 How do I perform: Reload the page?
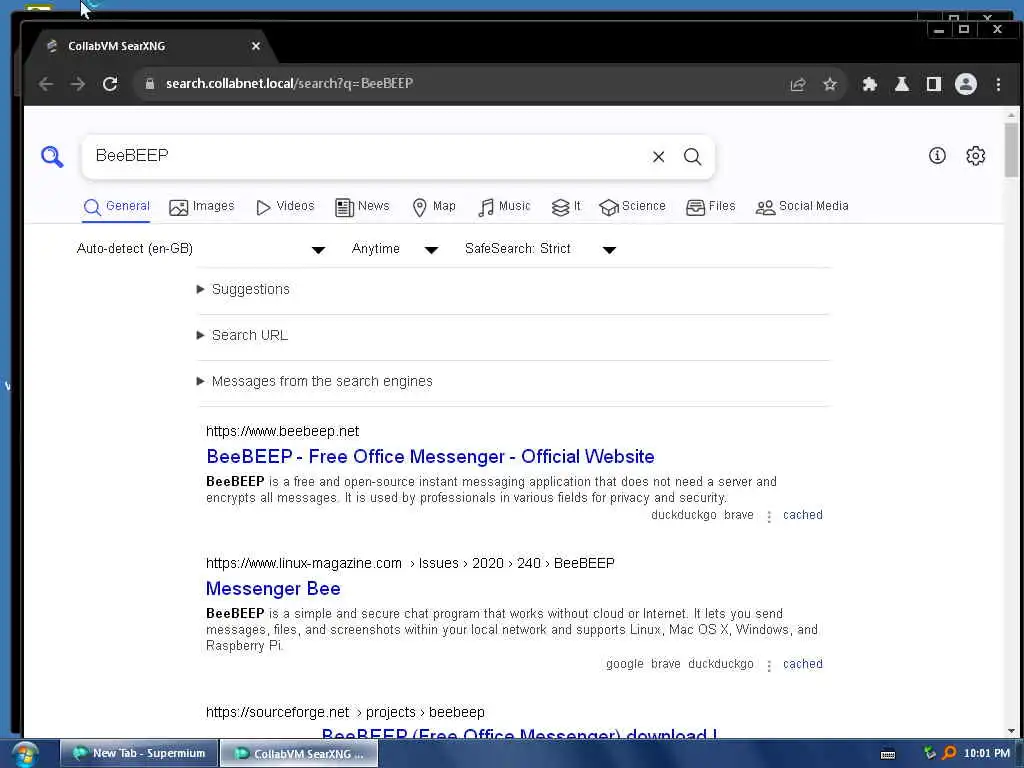[110, 84]
